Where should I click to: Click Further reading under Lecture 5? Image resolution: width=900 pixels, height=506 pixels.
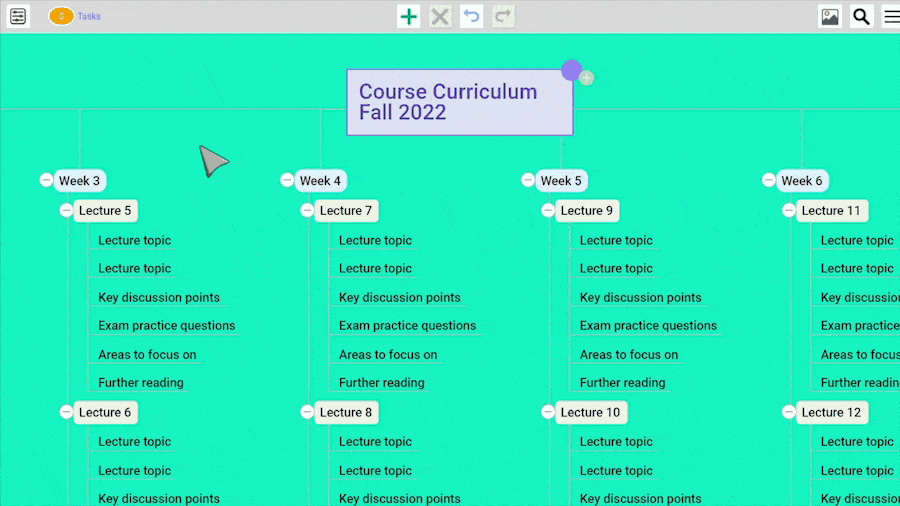[x=141, y=383]
